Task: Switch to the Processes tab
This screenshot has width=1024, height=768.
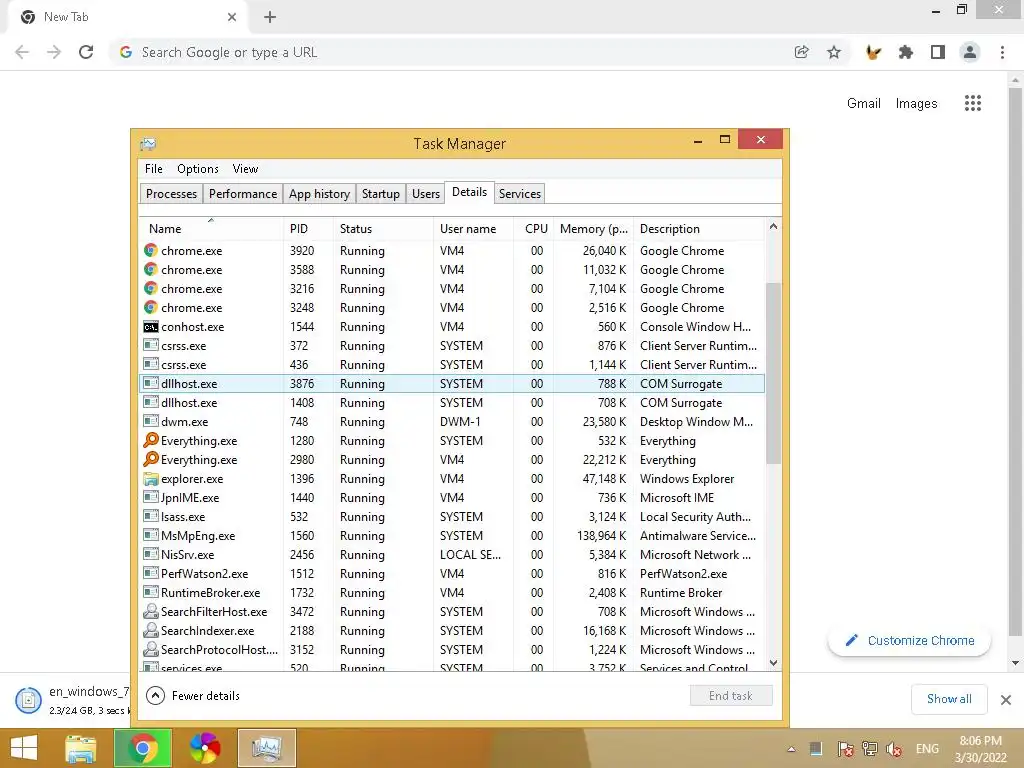Action: tap(171, 193)
